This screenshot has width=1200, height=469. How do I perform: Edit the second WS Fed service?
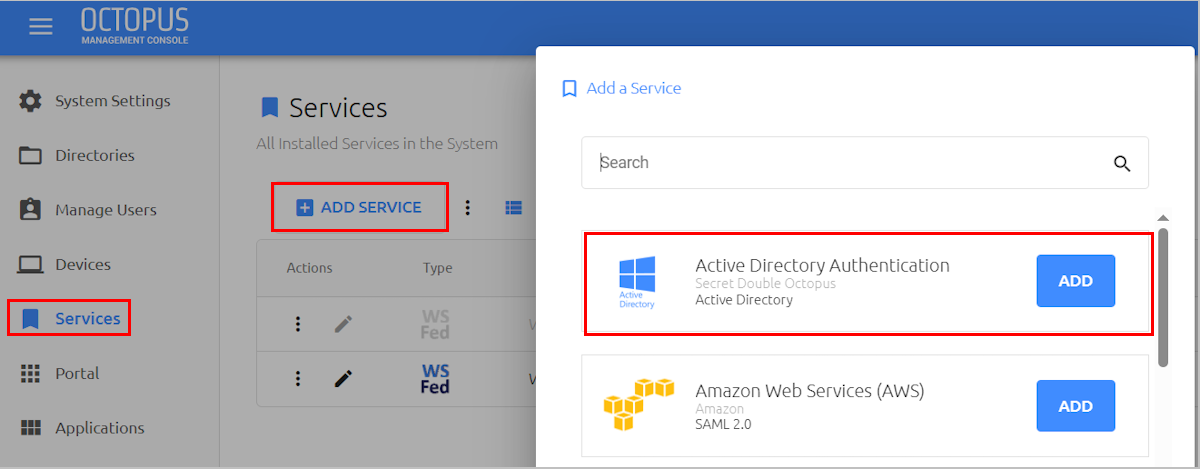pyautogui.click(x=343, y=378)
